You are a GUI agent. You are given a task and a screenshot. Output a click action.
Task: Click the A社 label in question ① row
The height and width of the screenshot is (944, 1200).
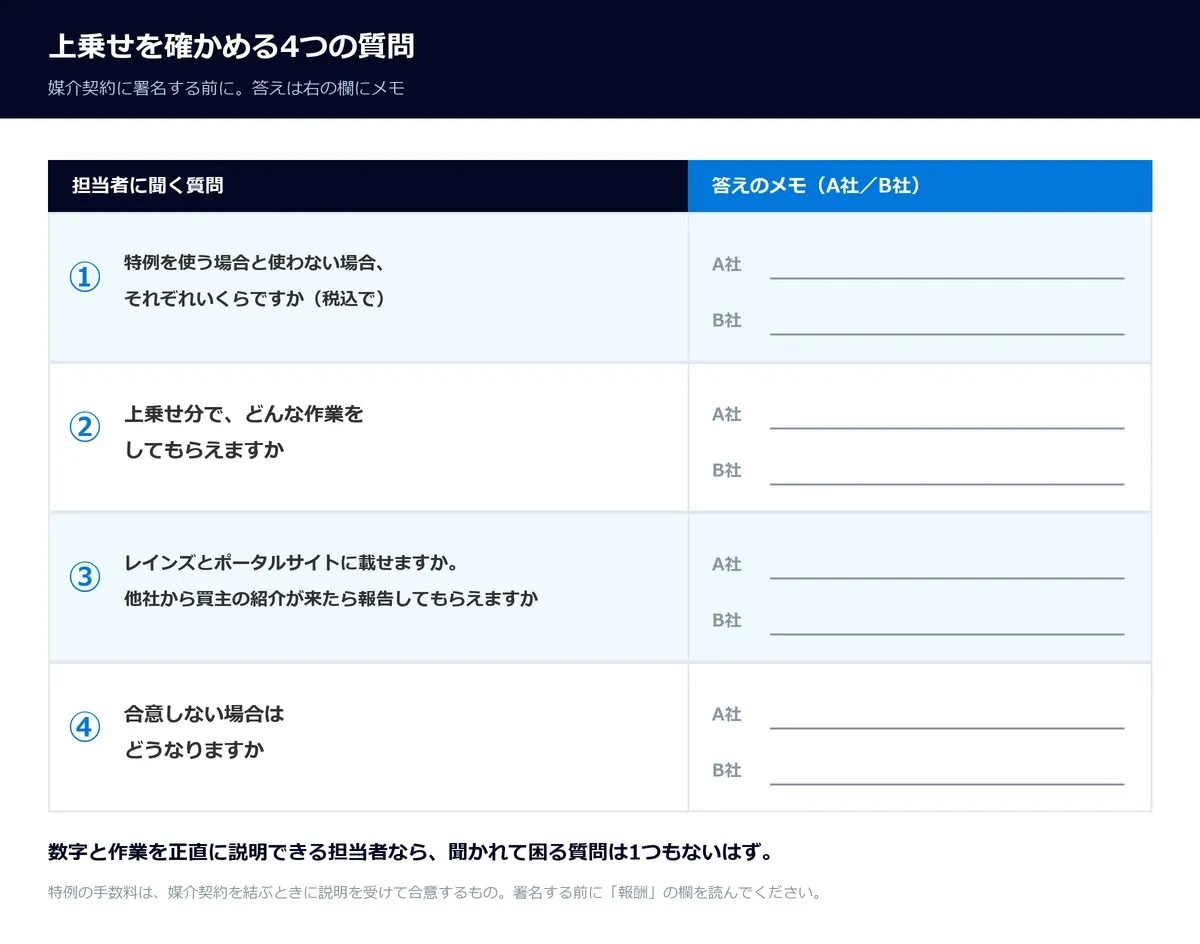[727, 265]
